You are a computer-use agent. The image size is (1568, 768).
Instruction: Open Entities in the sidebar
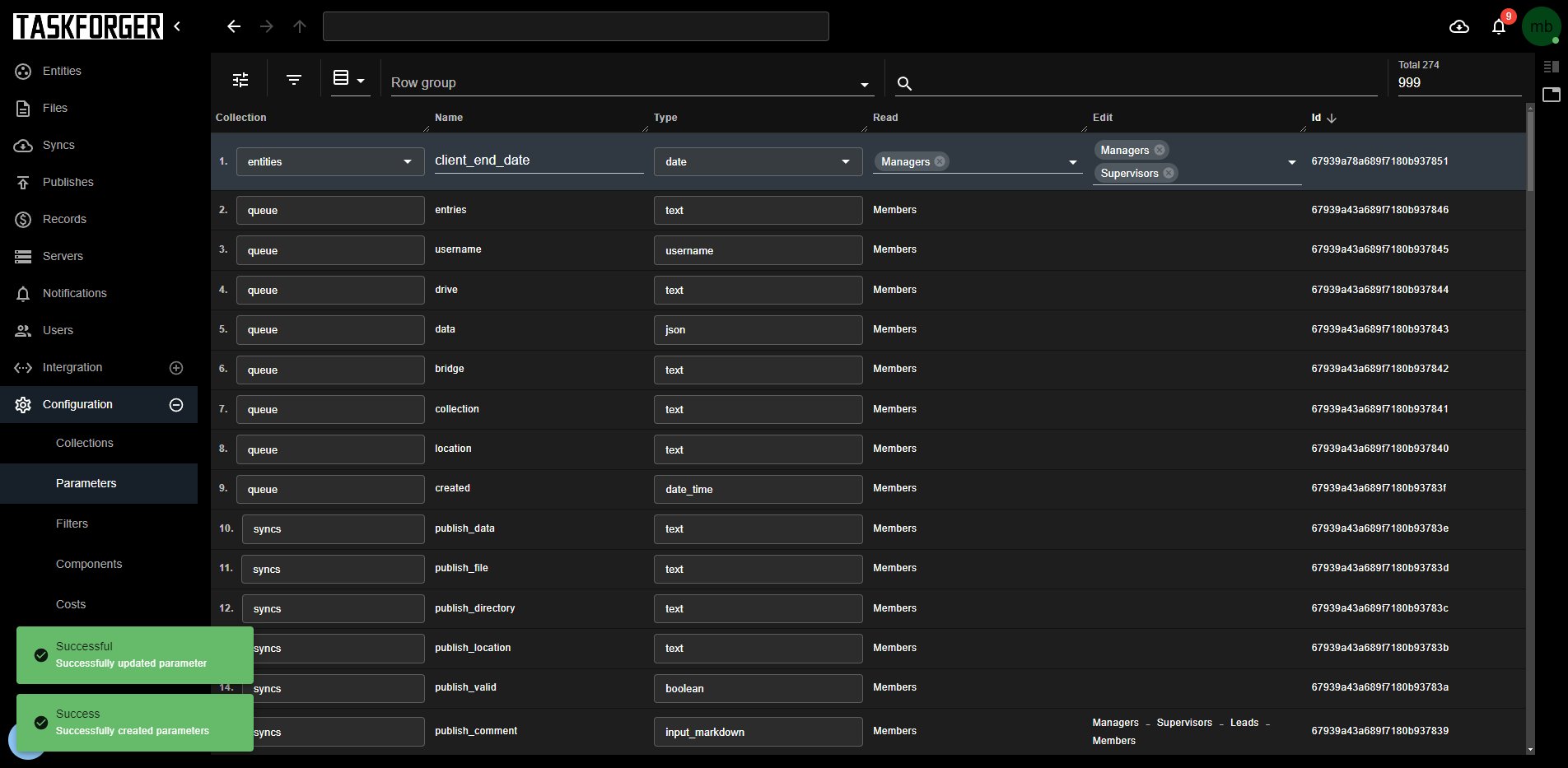point(99,71)
